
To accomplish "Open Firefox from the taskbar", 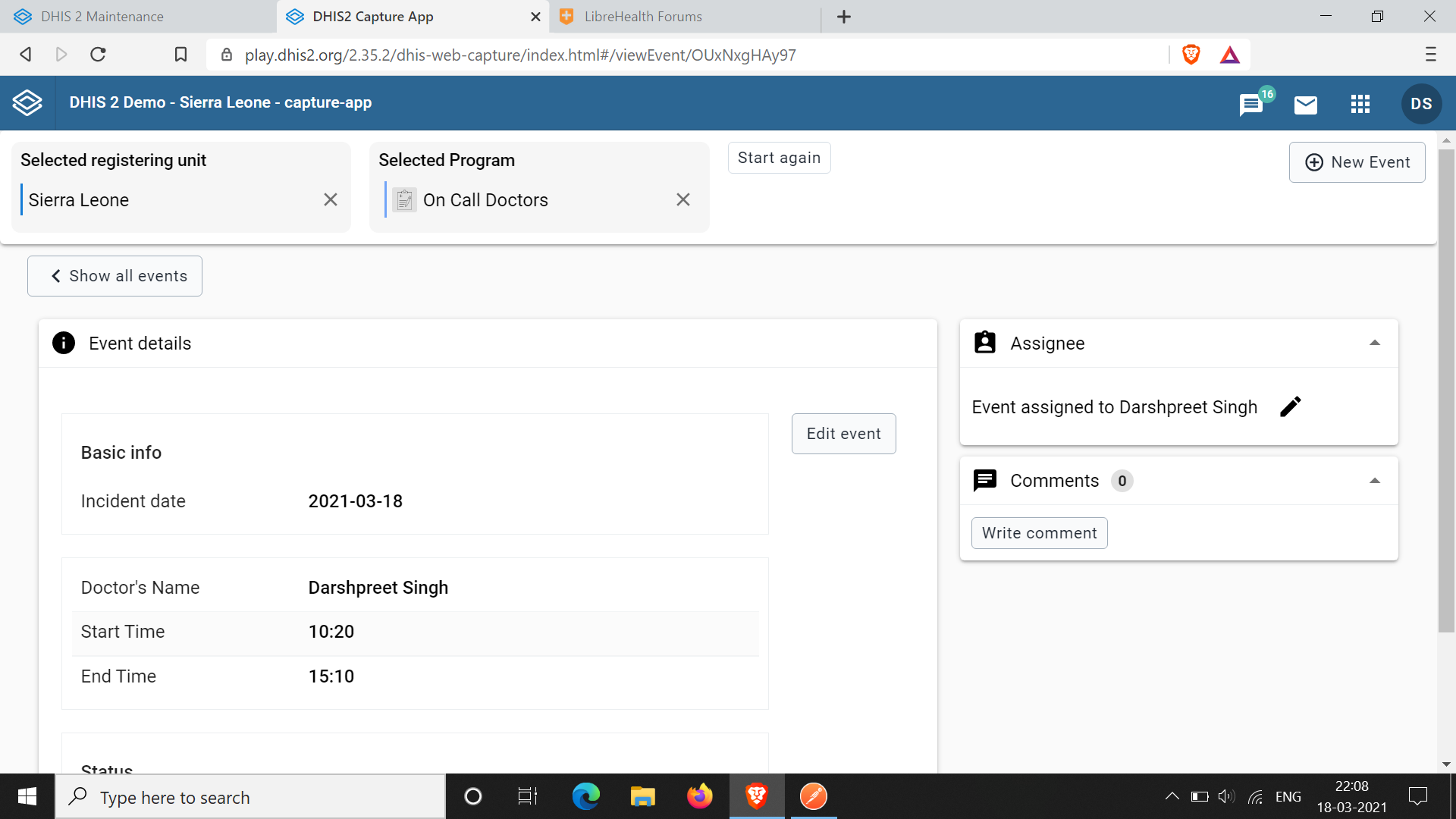I will click(x=699, y=796).
